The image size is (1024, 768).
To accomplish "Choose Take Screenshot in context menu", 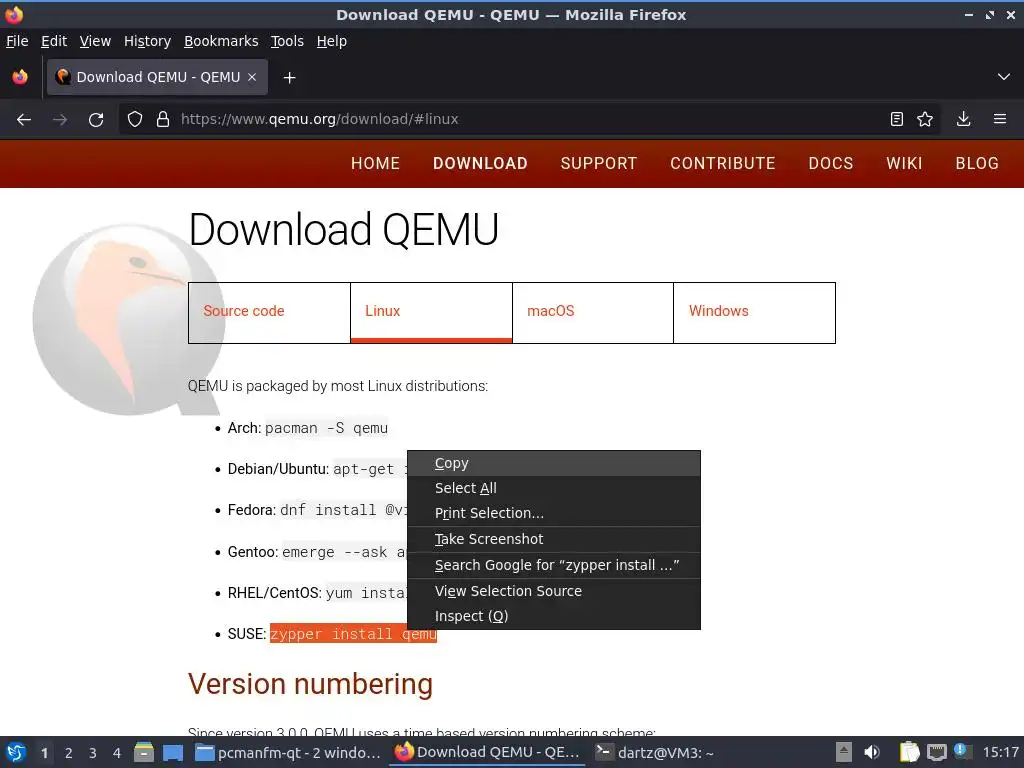I will tap(554, 539).
